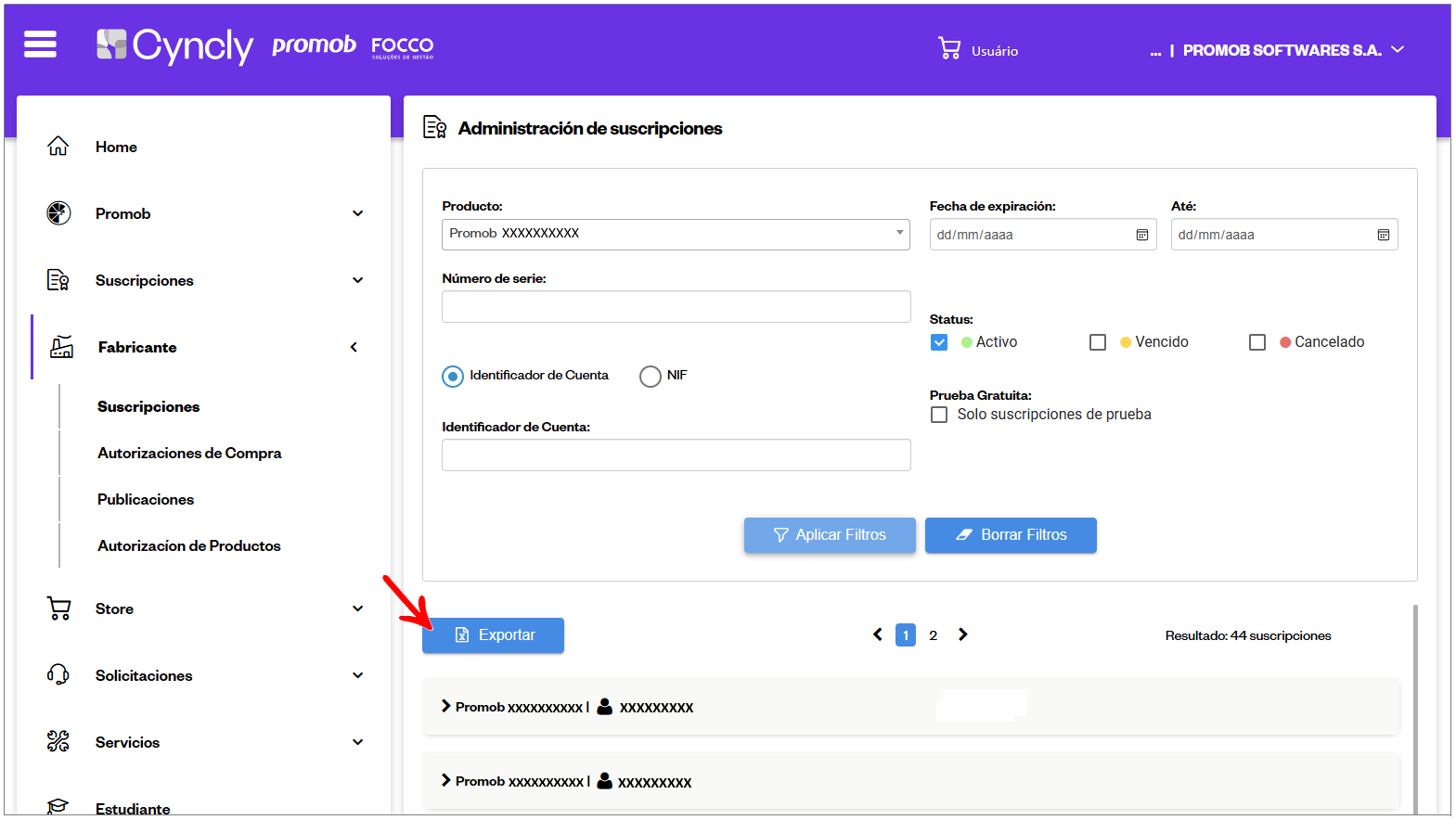Expand the first Promob subscription row
1456x820 pixels.
coord(446,706)
